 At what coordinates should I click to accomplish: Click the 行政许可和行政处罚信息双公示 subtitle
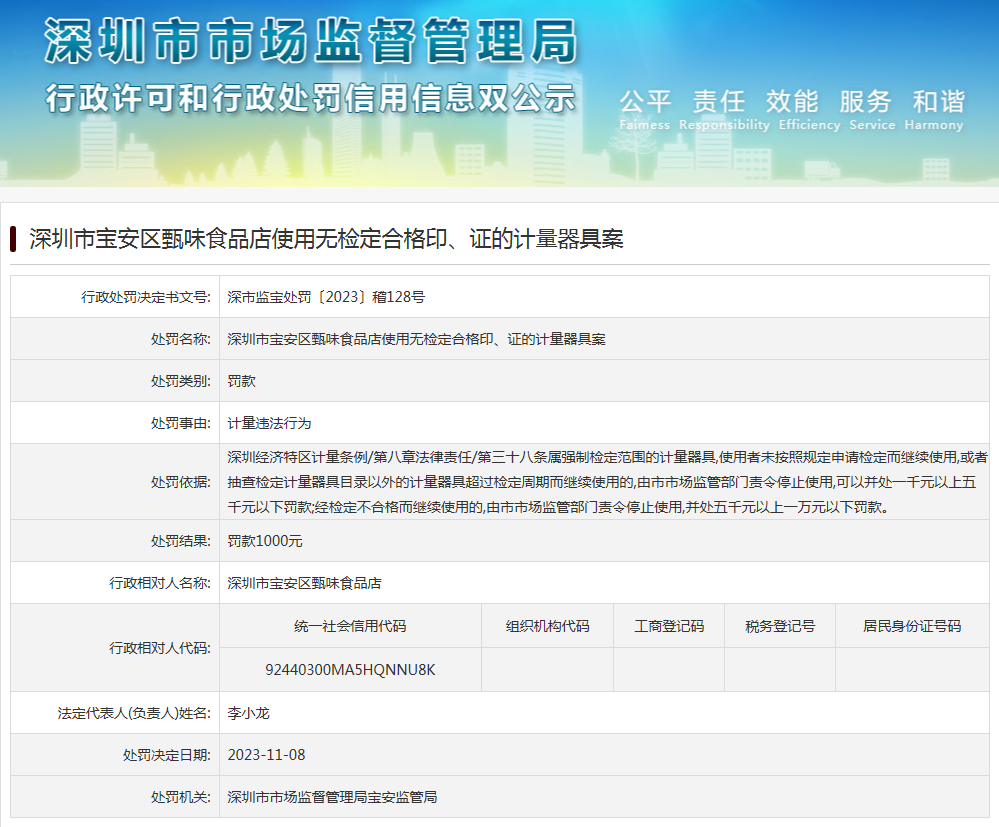point(311,99)
